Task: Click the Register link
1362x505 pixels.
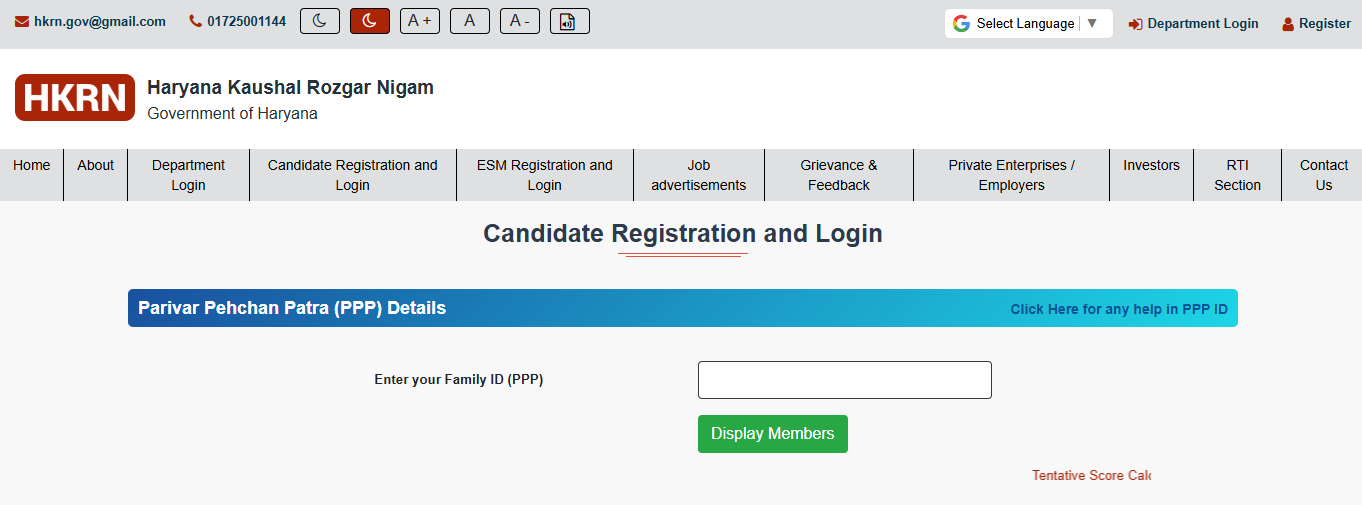Action: (1324, 24)
